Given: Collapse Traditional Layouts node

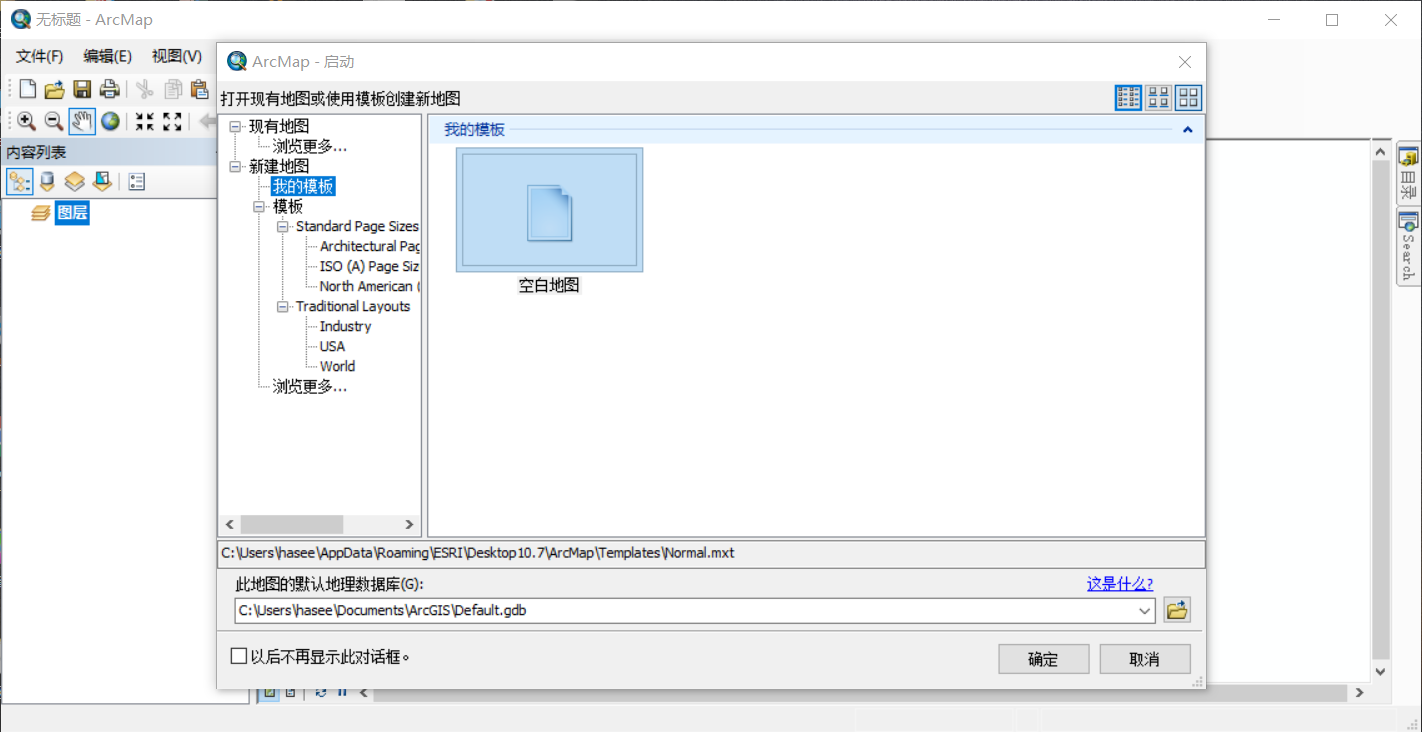Looking at the screenshot, I should tap(283, 306).
